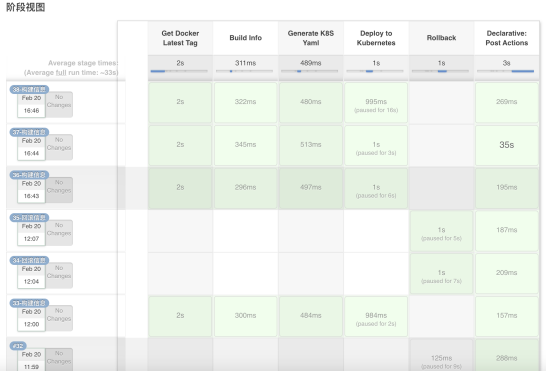The image size is (546, 378).
Task: Open 995ms Deploy to Kubernetes stage cell
Action: 376,102
